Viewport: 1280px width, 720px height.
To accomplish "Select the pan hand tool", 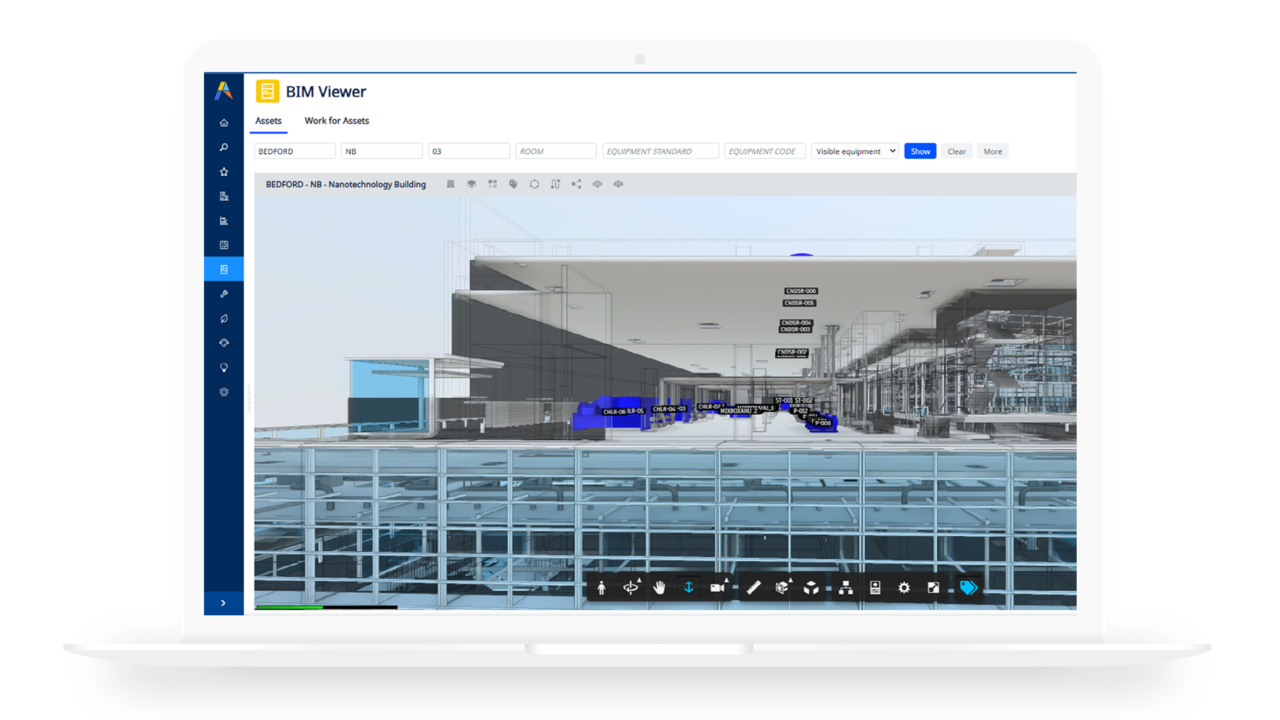I will (x=659, y=587).
